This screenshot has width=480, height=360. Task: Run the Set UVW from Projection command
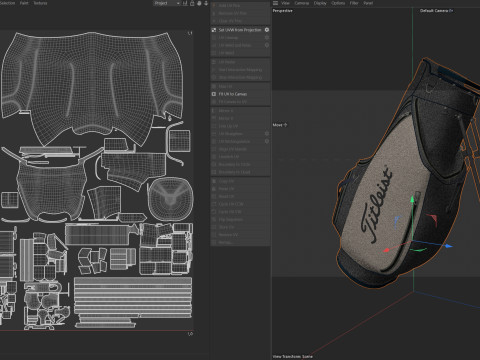point(240,30)
